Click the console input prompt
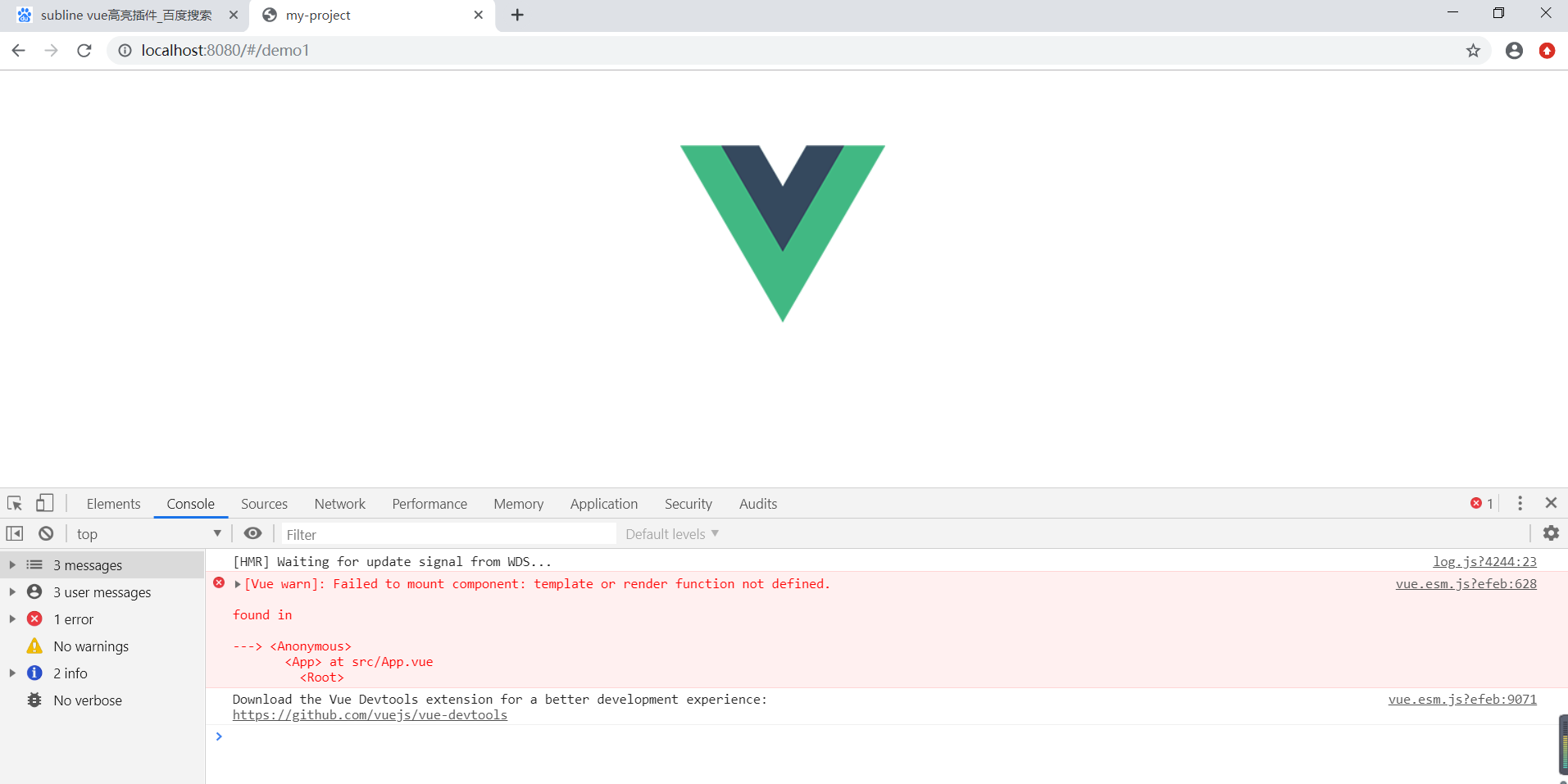1568x784 pixels. 885,736
